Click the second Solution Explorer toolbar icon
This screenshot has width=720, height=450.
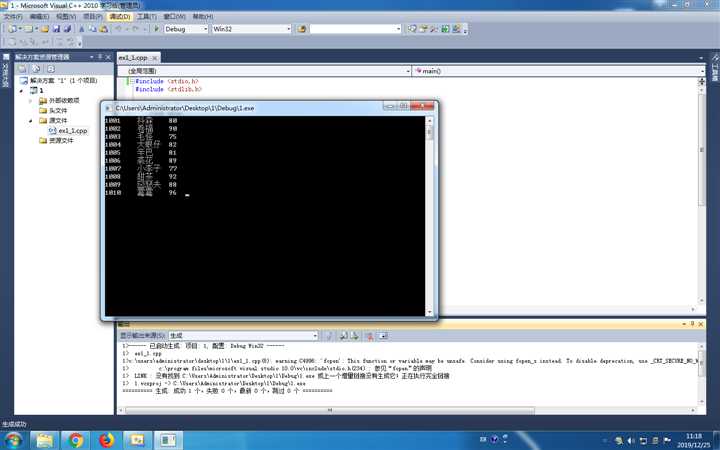click(36, 69)
